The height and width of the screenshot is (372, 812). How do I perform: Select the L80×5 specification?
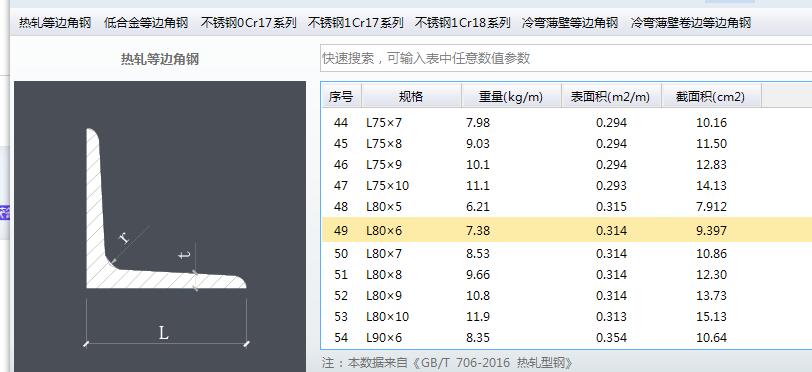(384, 207)
